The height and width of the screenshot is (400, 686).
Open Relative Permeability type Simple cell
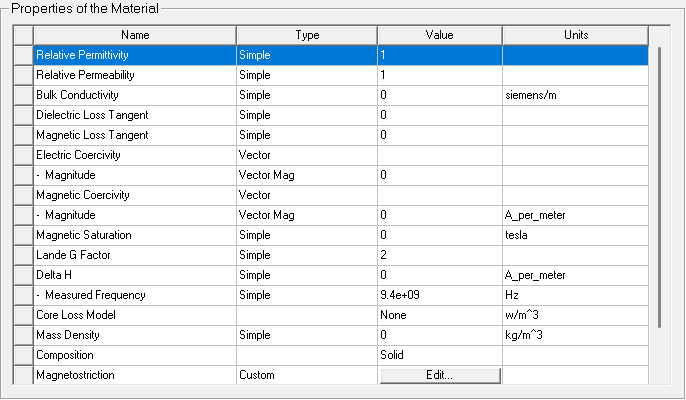307,75
